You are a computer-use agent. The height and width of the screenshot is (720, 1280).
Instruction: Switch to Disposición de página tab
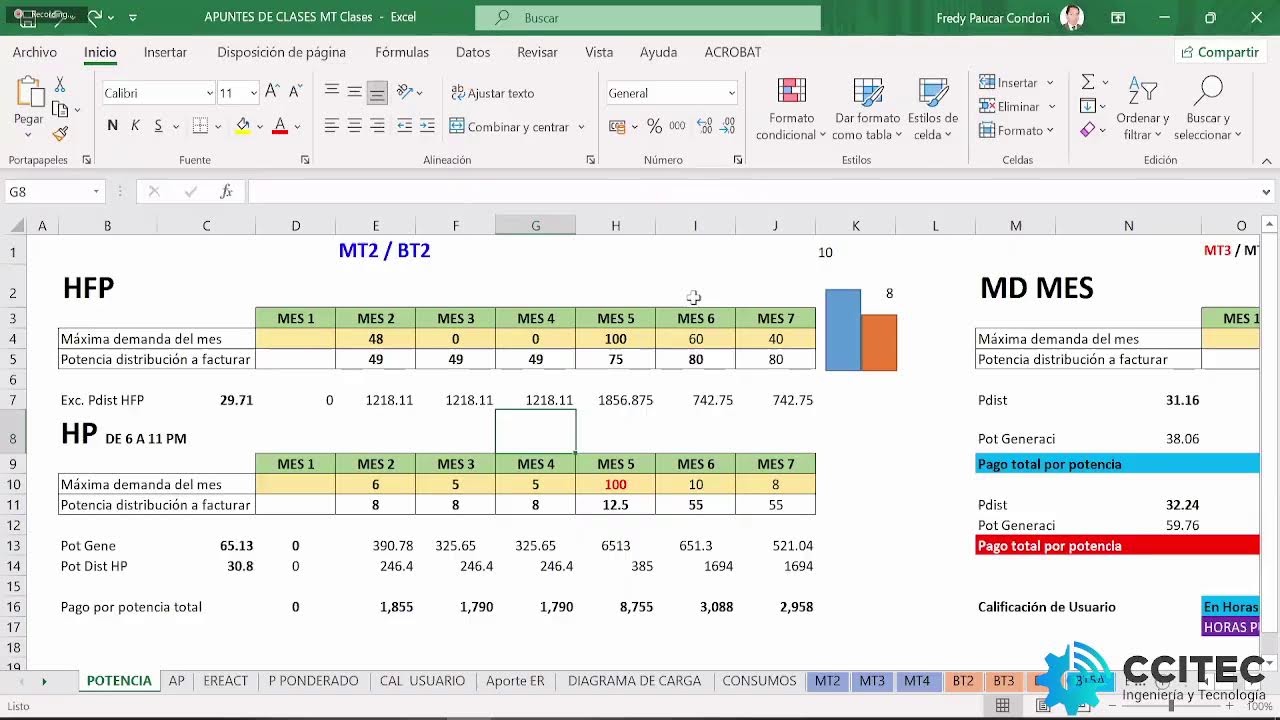point(281,52)
